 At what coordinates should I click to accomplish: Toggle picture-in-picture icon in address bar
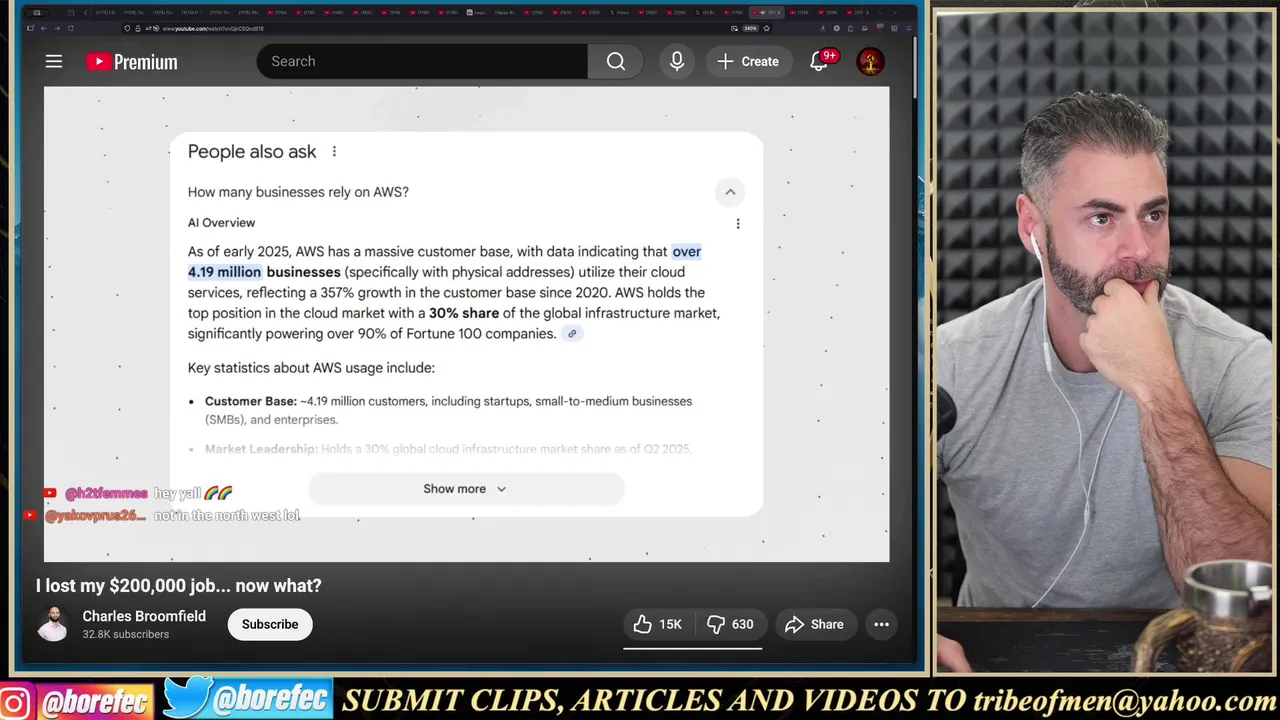coord(734,28)
